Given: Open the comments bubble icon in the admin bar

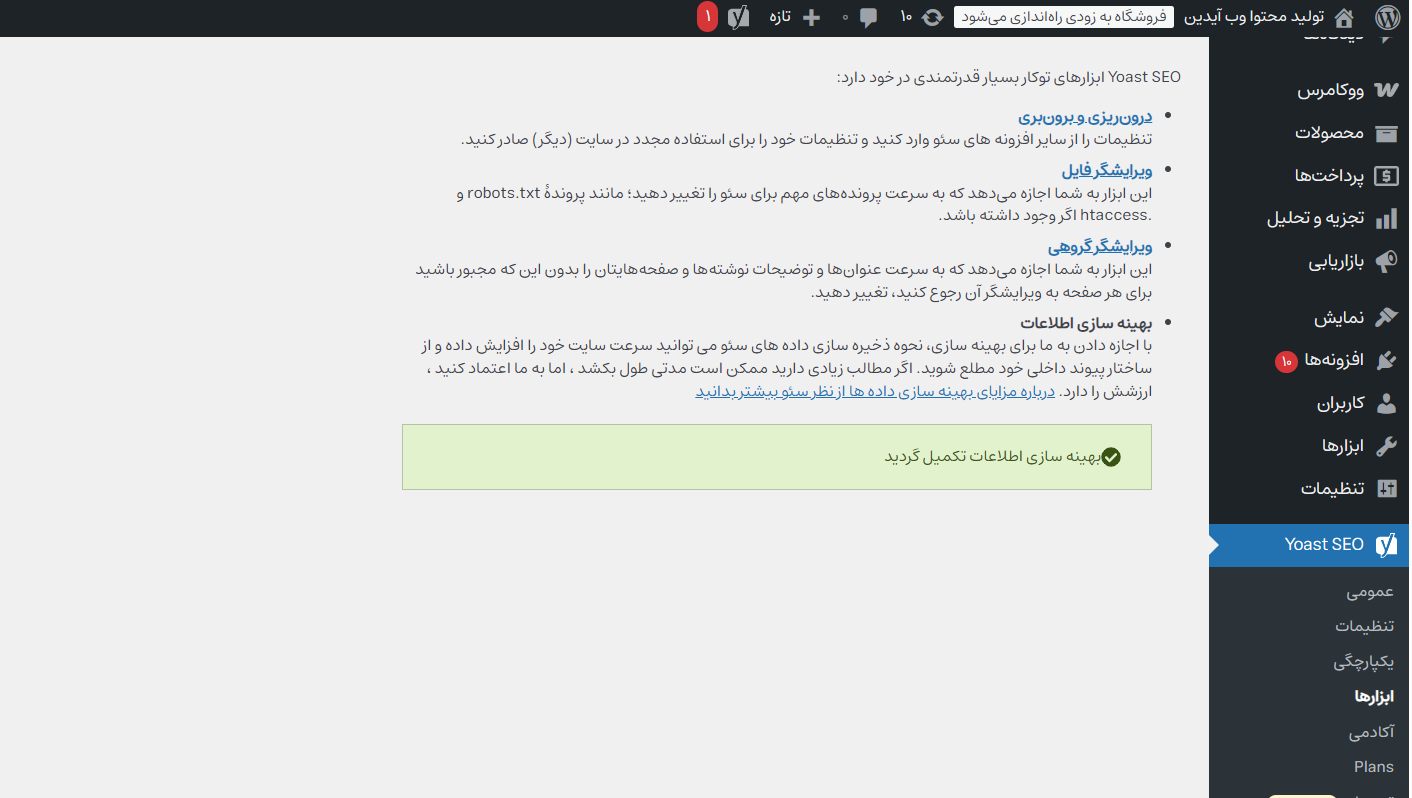Looking at the screenshot, I should 868,17.
